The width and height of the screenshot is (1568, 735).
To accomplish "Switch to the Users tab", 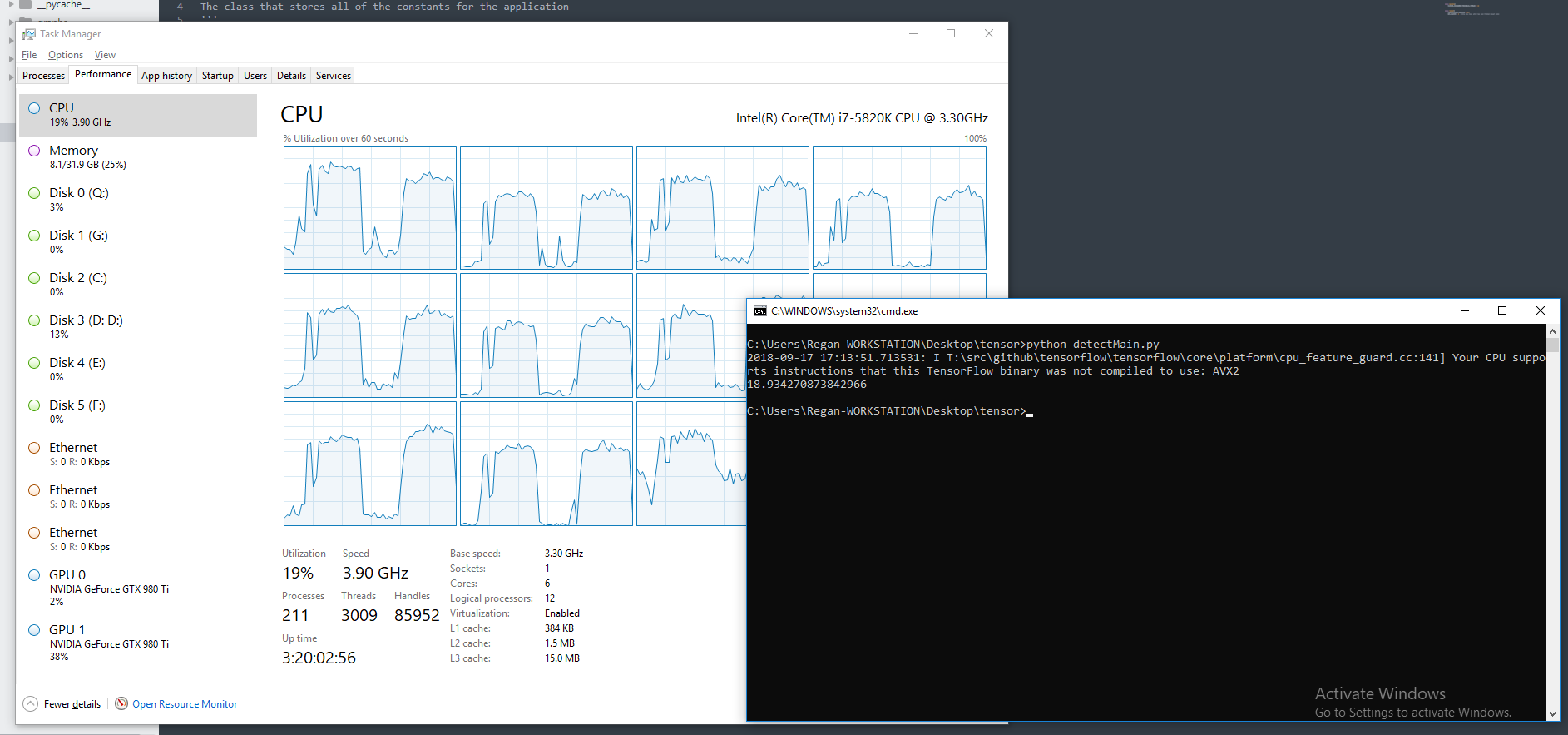I will [255, 76].
